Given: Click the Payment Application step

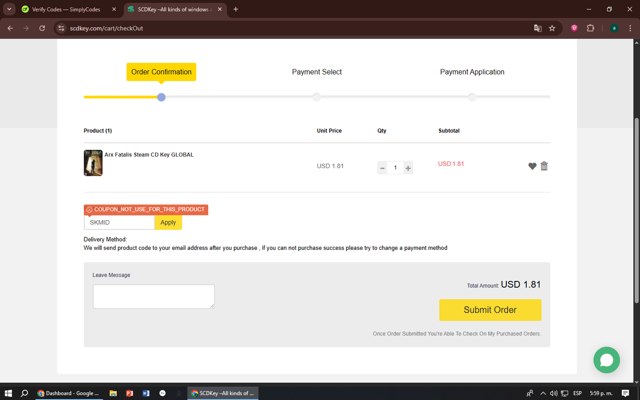Looking at the screenshot, I should point(472,72).
